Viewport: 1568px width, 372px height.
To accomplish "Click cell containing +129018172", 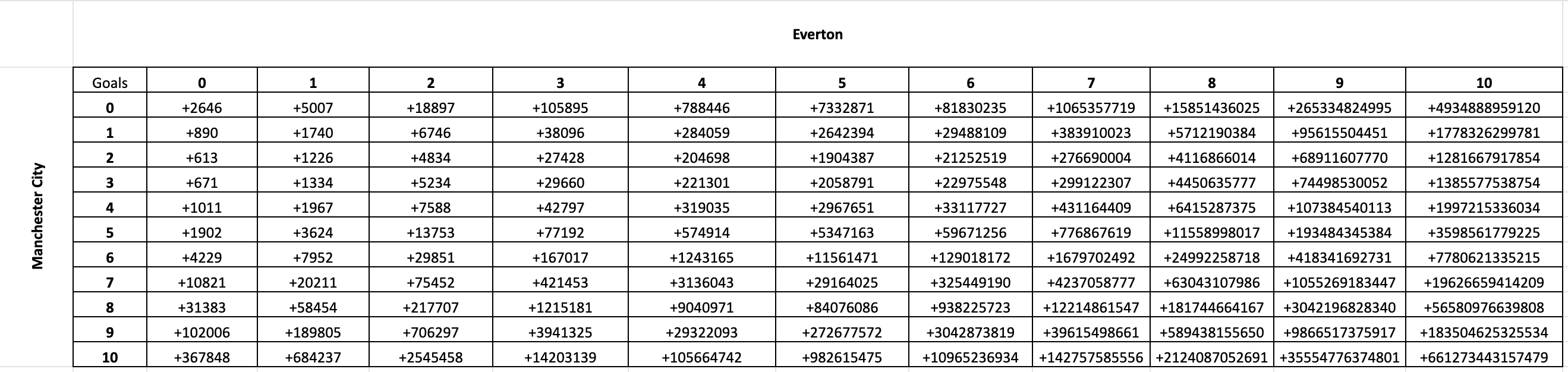I will click(x=970, y=257).
